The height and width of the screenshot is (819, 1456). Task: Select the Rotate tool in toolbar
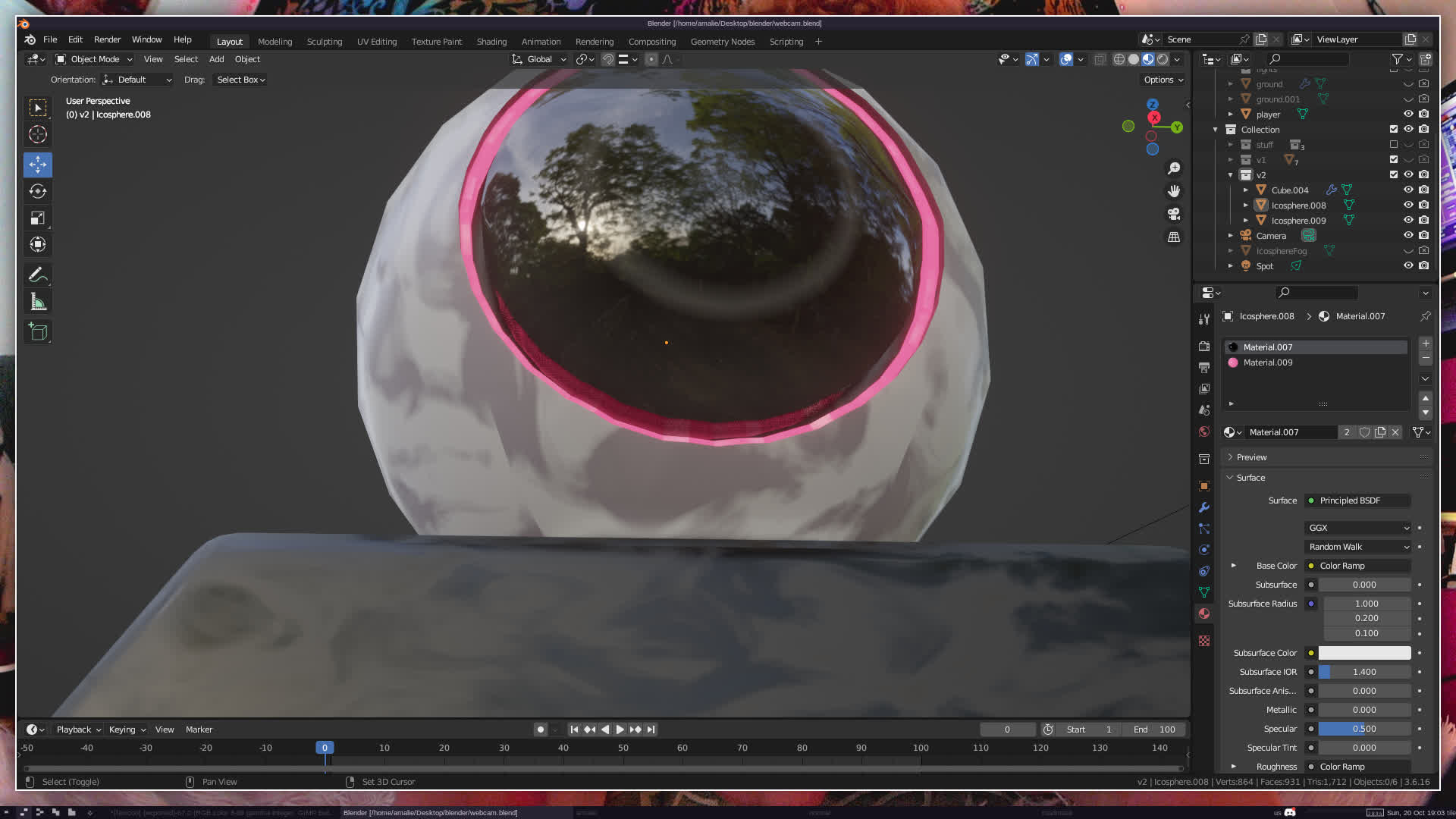(x=37, y=191)
